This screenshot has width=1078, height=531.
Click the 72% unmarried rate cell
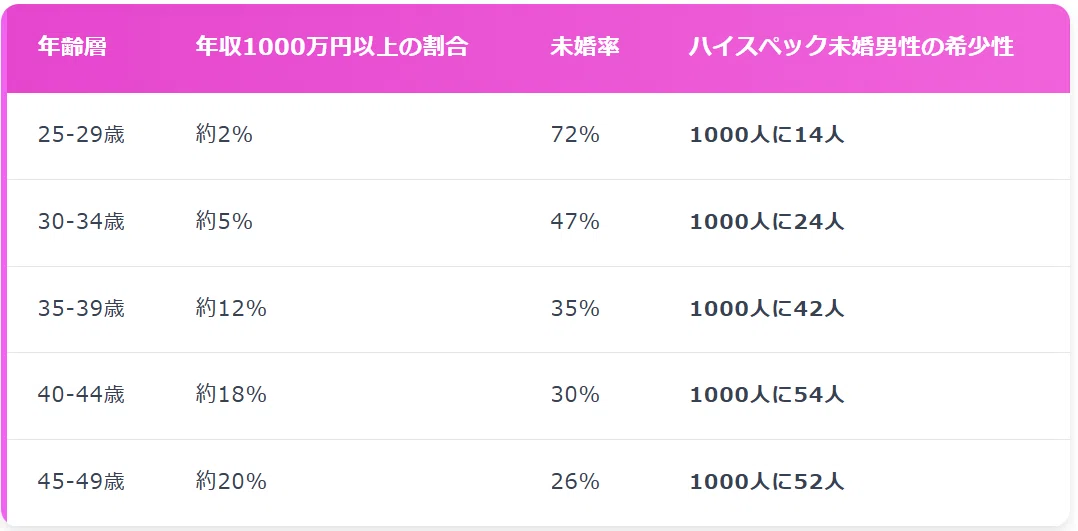pos(575,135)
